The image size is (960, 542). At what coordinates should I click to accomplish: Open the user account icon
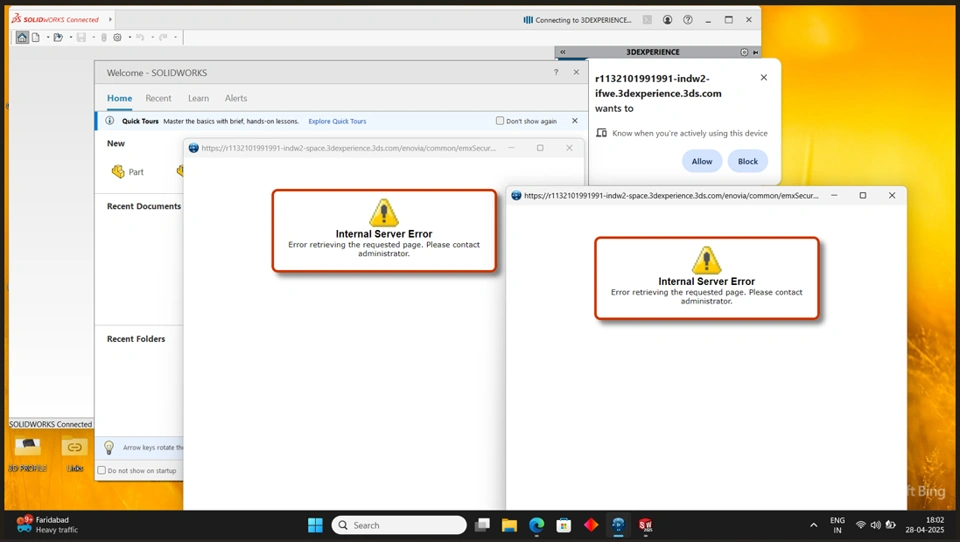[x=667, y=20]
